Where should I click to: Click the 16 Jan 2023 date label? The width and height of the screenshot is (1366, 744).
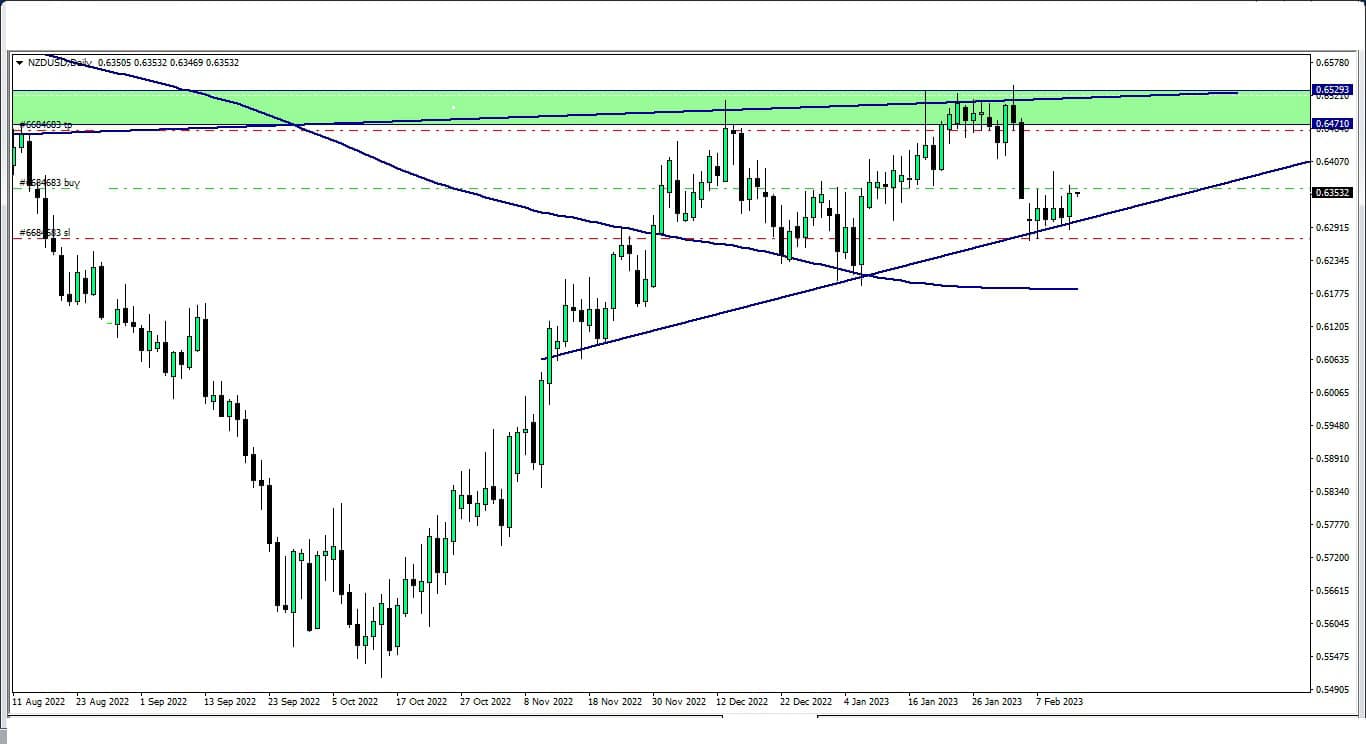933,701
